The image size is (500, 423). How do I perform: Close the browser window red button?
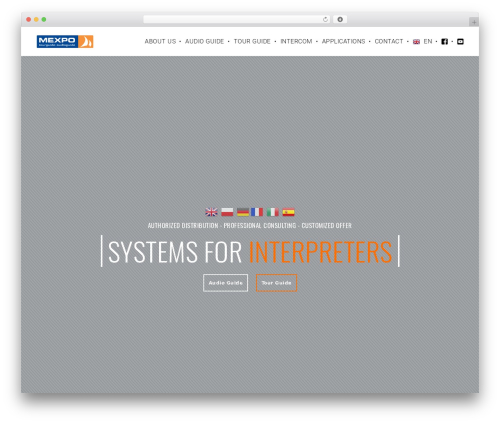29,19
